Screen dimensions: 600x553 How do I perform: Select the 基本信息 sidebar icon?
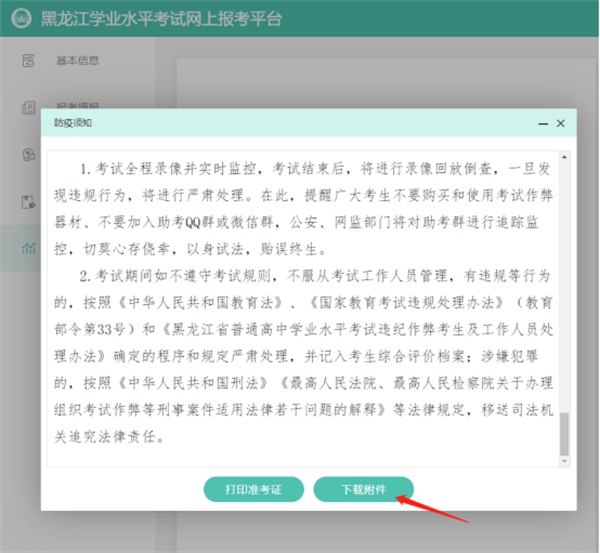(x=28, y=60)
